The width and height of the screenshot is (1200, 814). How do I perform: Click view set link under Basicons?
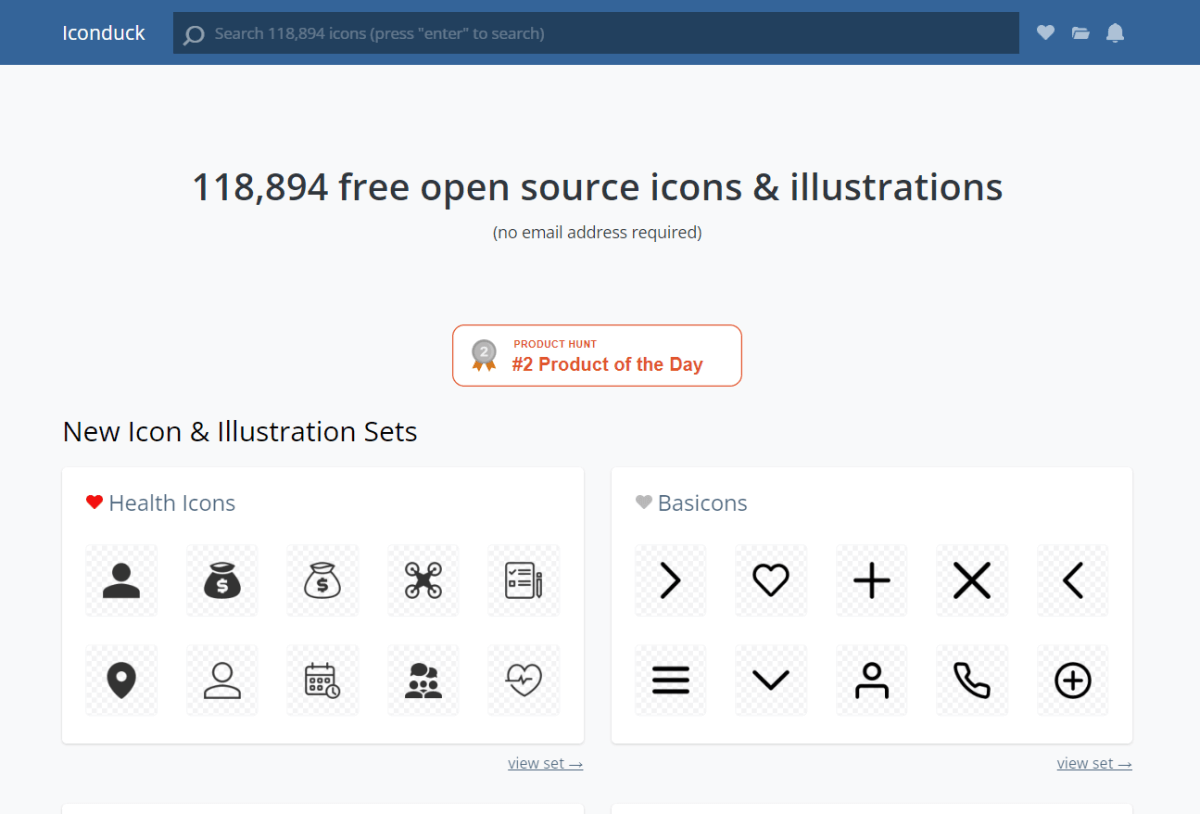click(1094, 763)
